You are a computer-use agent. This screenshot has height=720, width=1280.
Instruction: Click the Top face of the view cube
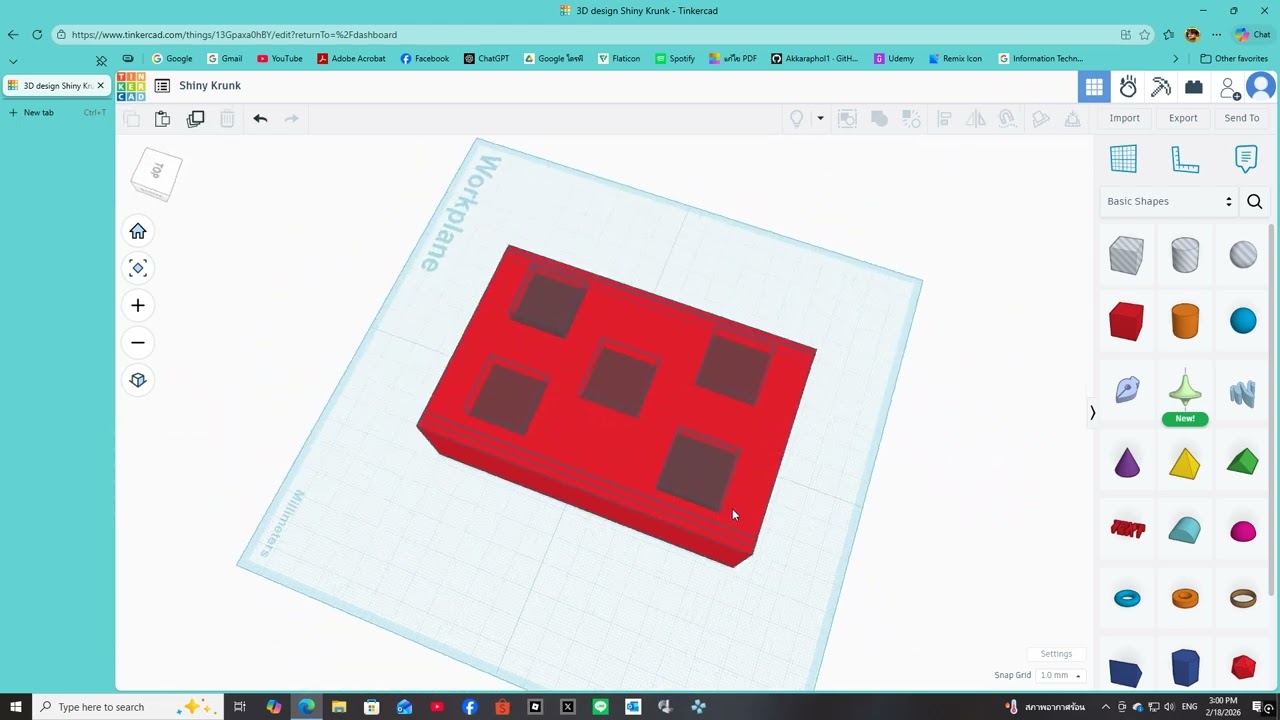(x=157, y=171)
